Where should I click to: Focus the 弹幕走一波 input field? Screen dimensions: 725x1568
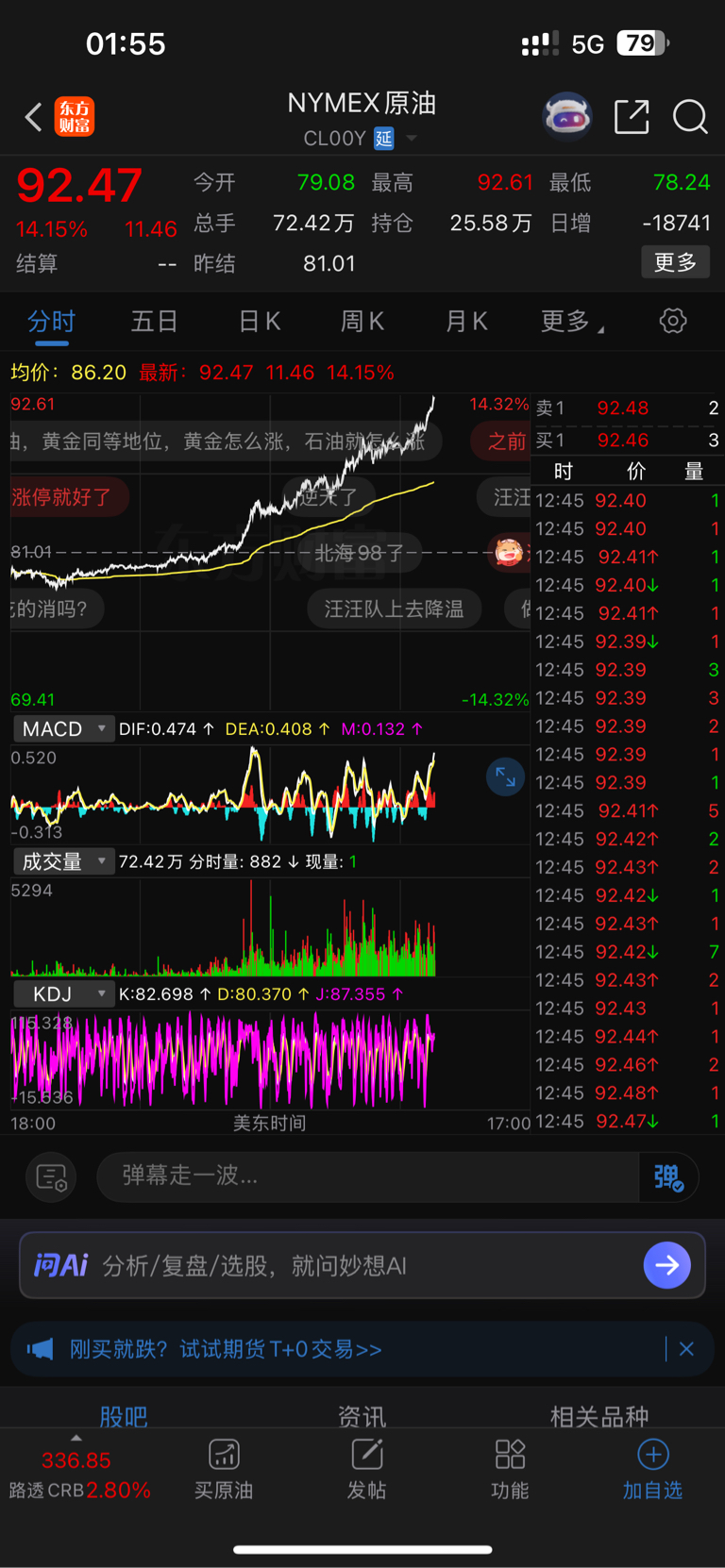[x=368, y=1176]
